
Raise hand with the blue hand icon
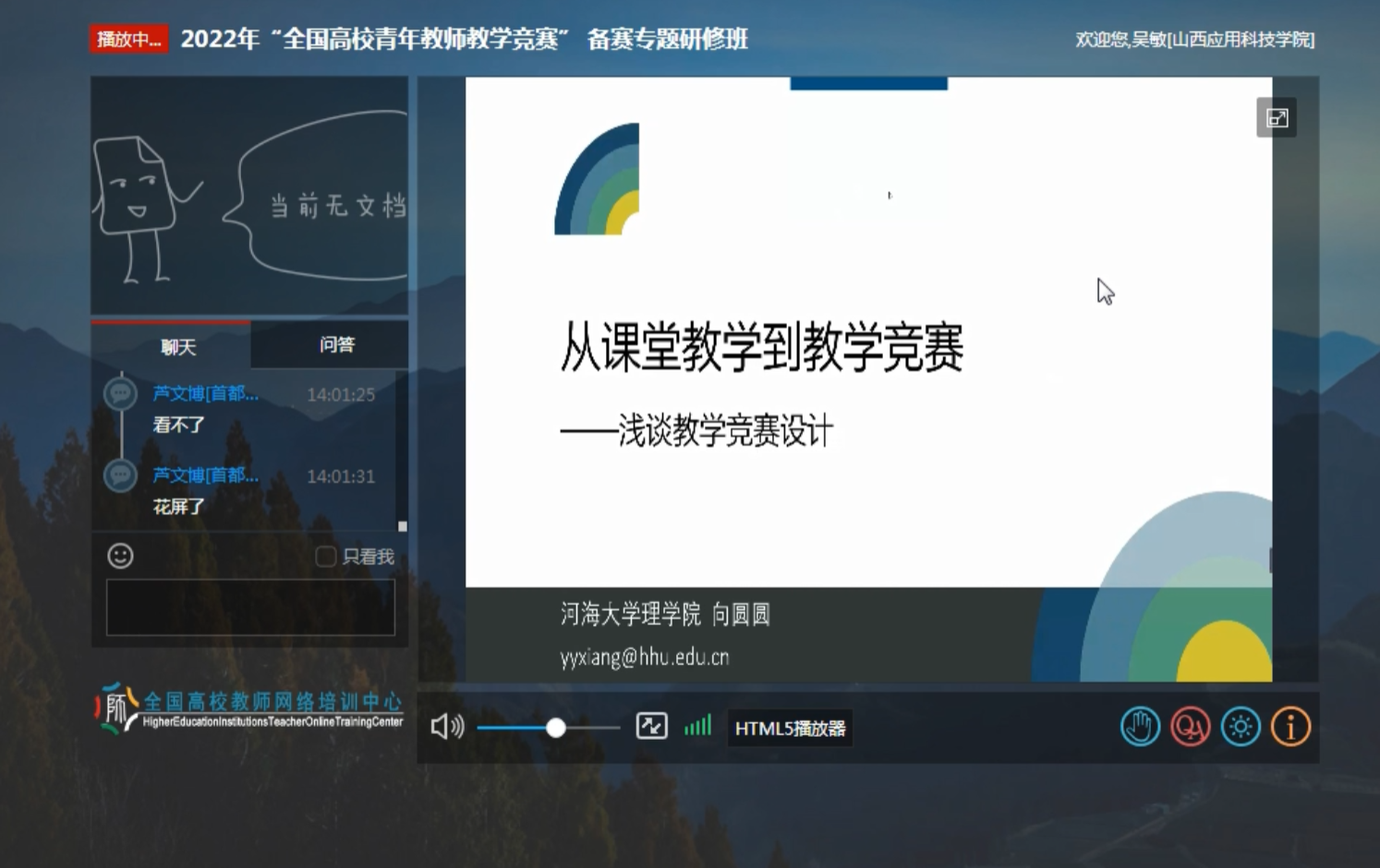(x=1140, y=727)
